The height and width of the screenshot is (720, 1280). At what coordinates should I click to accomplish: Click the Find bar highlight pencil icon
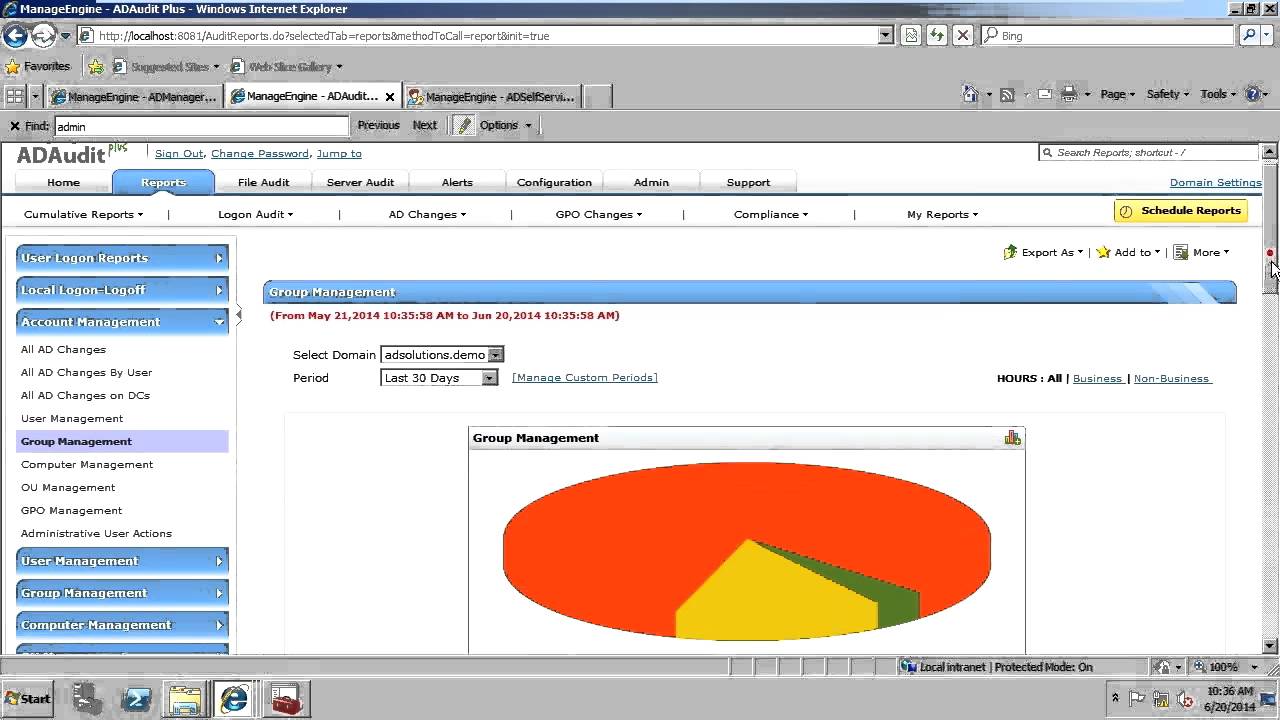pos(463,125)
